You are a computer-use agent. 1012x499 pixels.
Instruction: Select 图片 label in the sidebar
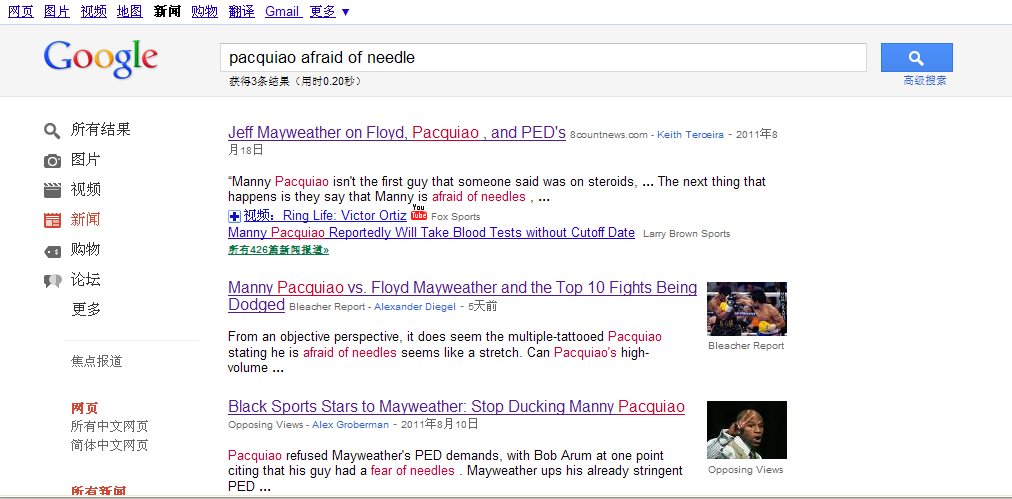[x=86, y=160]
